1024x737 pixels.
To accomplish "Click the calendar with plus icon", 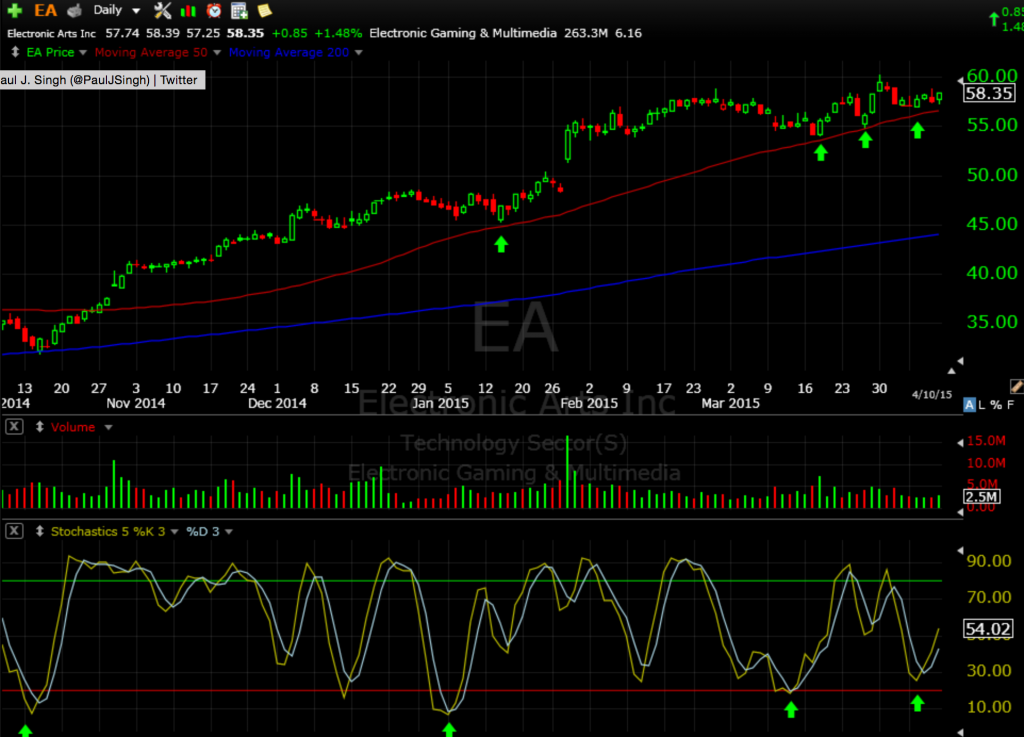I will click(x=239, y=10).
